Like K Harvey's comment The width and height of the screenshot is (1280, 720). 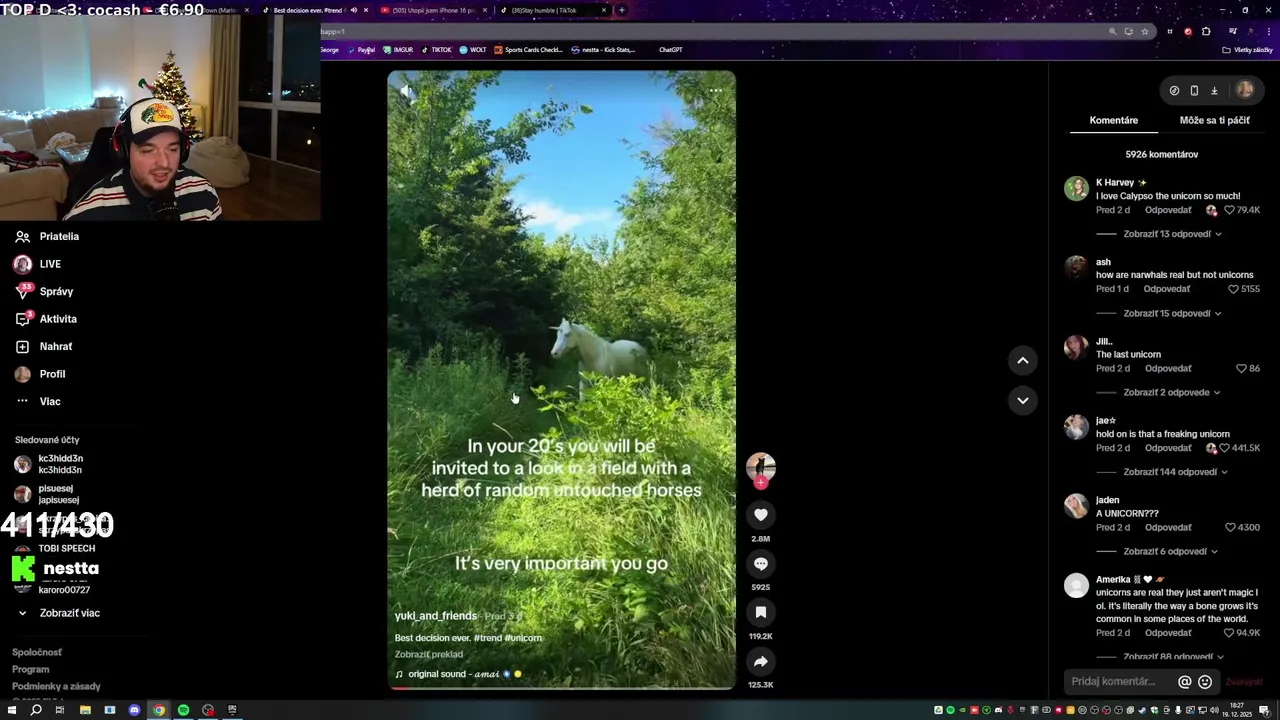(x=1228, y=210)
